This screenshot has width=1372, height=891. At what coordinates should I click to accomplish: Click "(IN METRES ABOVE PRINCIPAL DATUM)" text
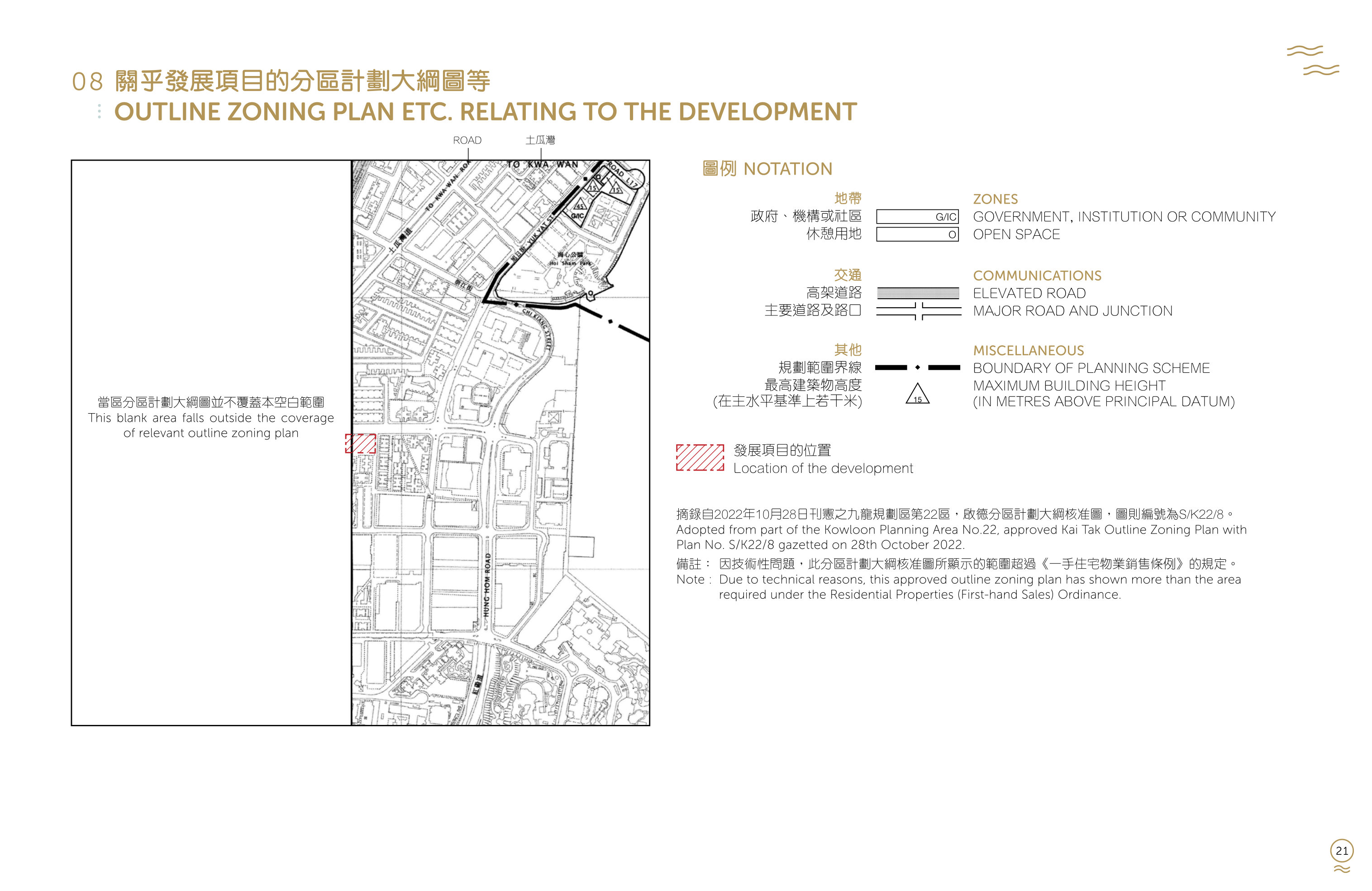[1104, 402]
